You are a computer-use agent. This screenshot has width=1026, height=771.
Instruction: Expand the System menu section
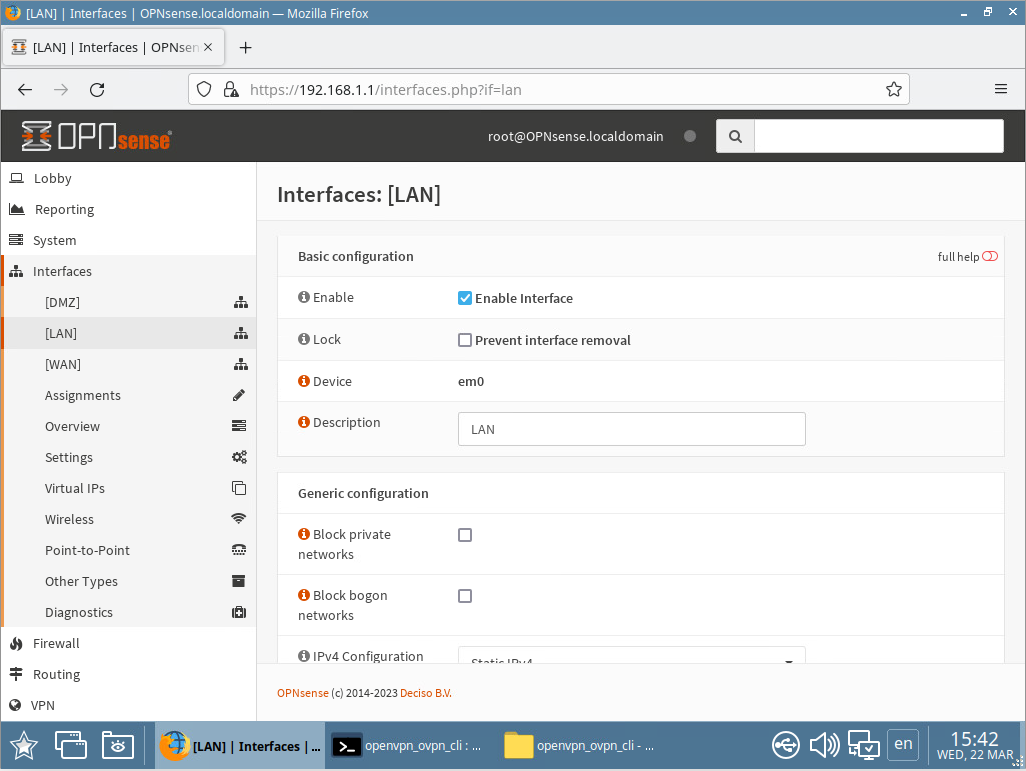(54, 240)
